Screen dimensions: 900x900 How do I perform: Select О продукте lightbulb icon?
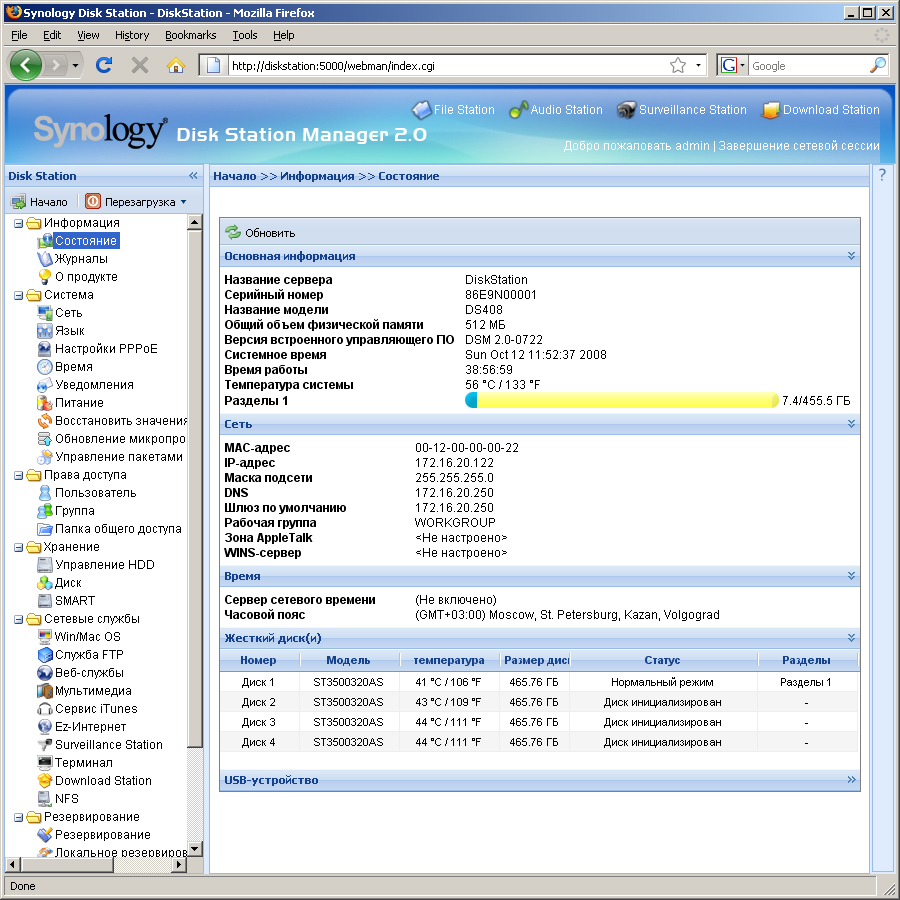pos(45,277)
